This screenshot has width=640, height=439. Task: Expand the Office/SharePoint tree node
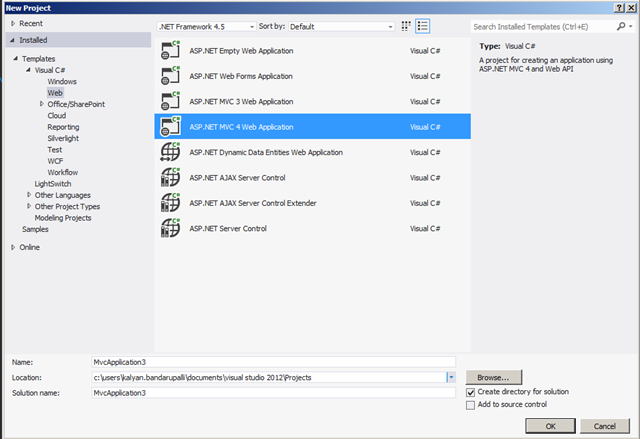point(41,104)
